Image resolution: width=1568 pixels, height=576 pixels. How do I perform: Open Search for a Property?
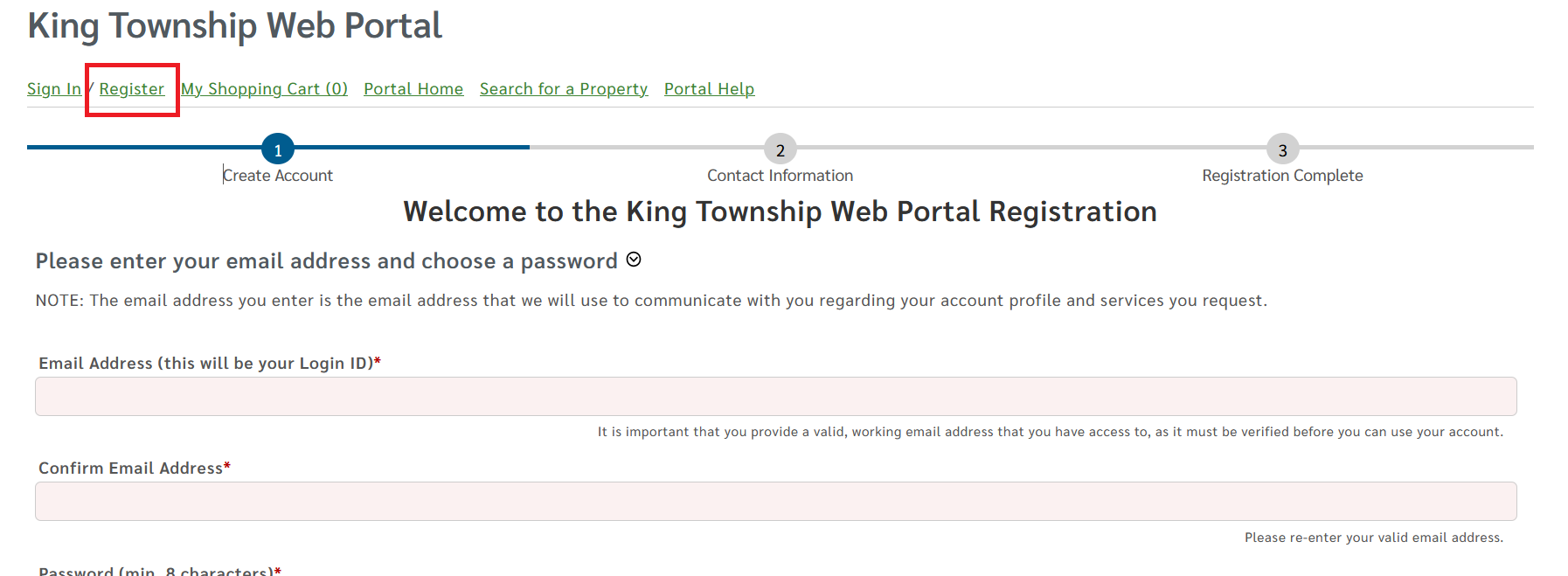click(x=564, y=88)
